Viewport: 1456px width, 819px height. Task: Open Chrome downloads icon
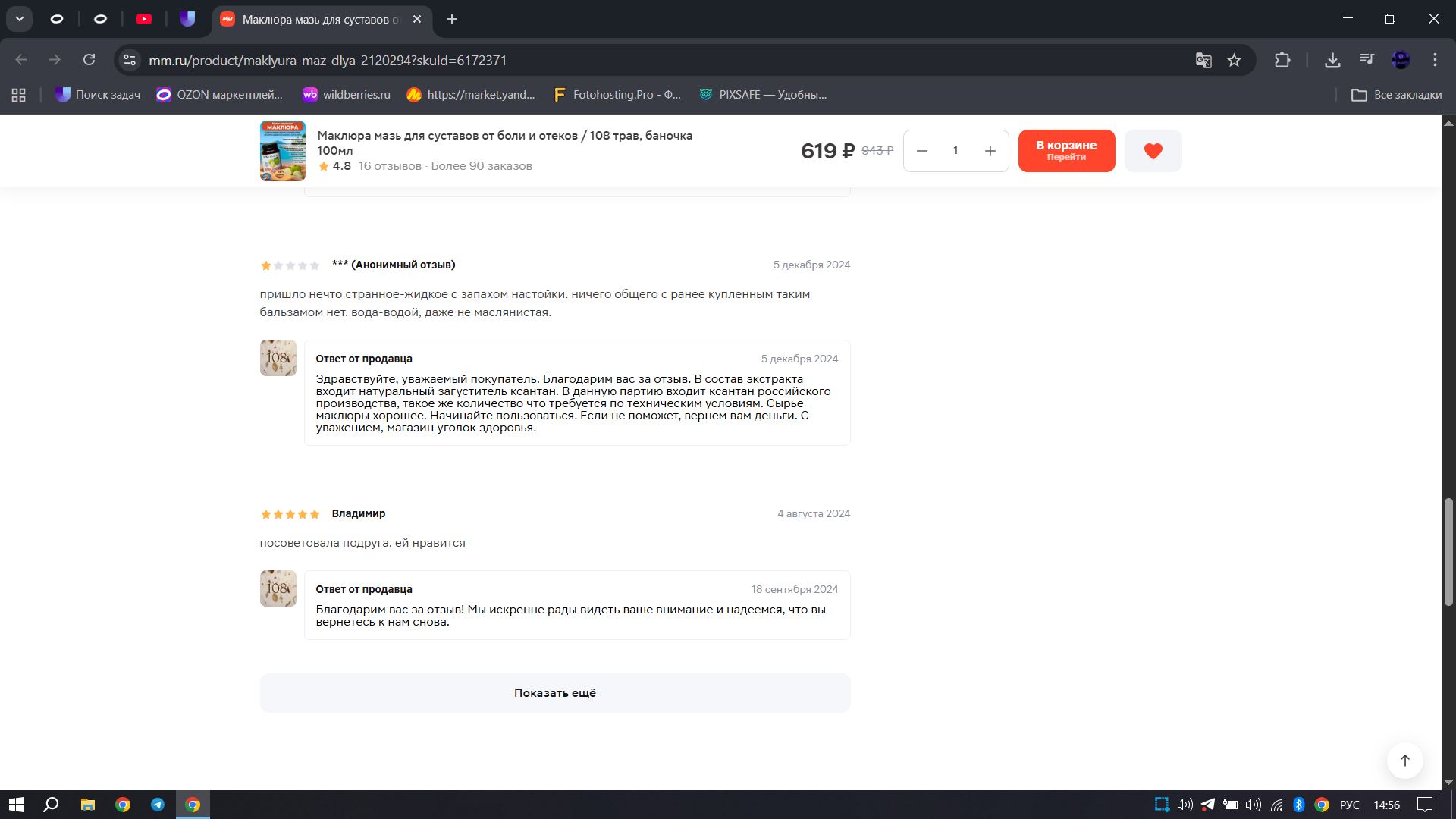1332,60
